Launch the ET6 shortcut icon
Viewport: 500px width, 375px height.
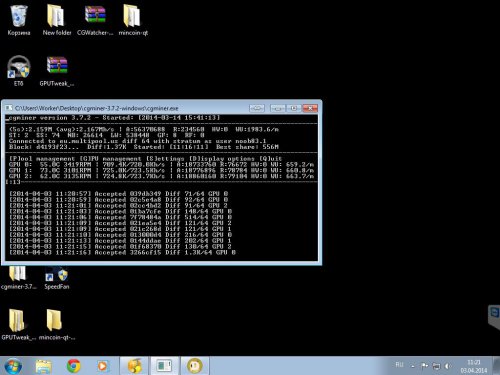19,71
